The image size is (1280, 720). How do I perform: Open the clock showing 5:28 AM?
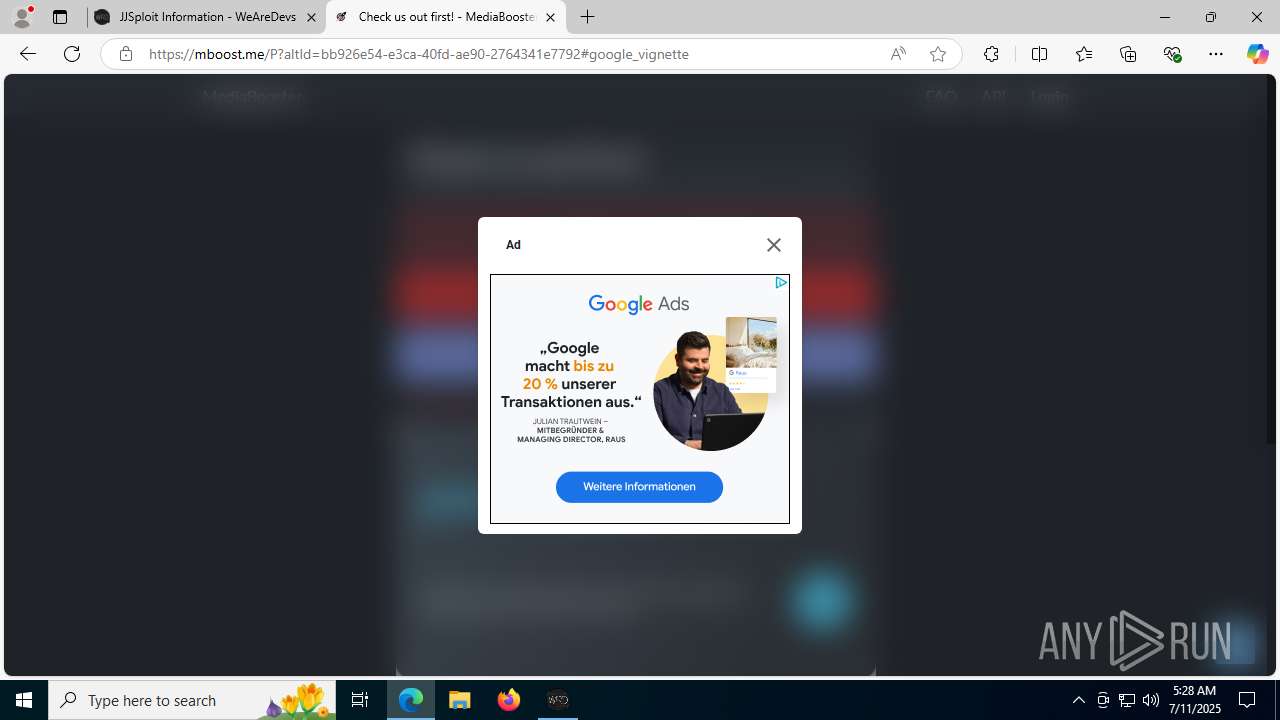(x=1195, y=700)
